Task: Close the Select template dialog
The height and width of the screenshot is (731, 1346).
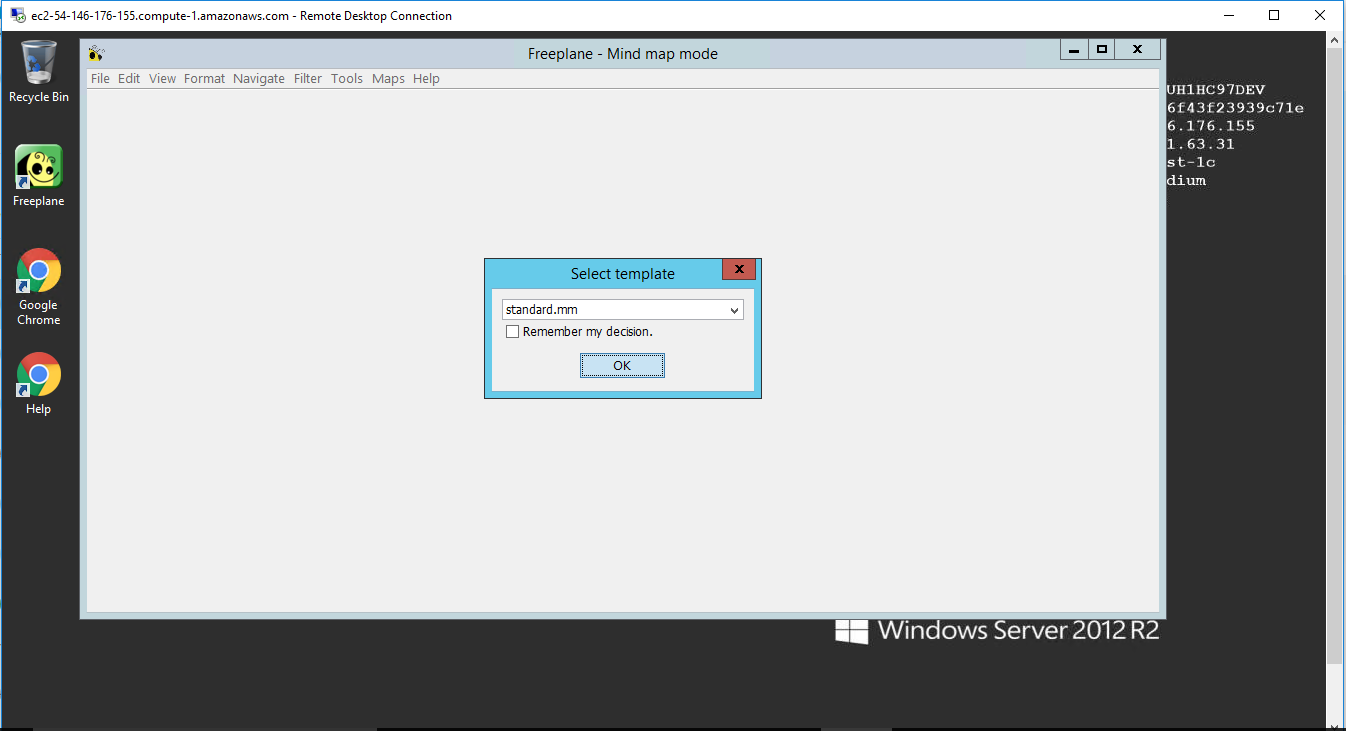Action: click(x=738, y=270)
